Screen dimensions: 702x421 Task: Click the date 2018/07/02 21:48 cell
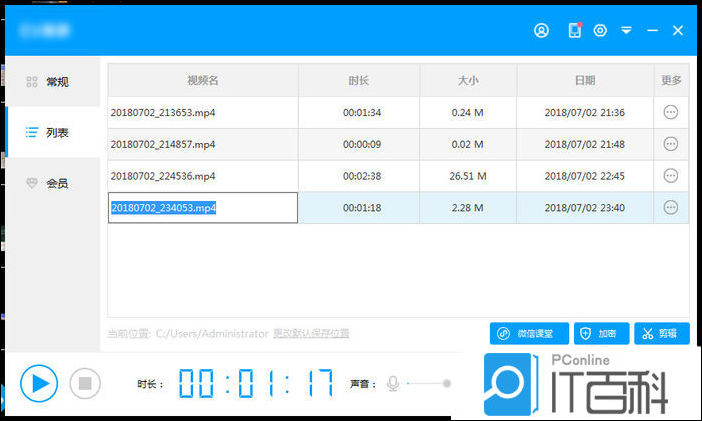[x=585, y=144]
